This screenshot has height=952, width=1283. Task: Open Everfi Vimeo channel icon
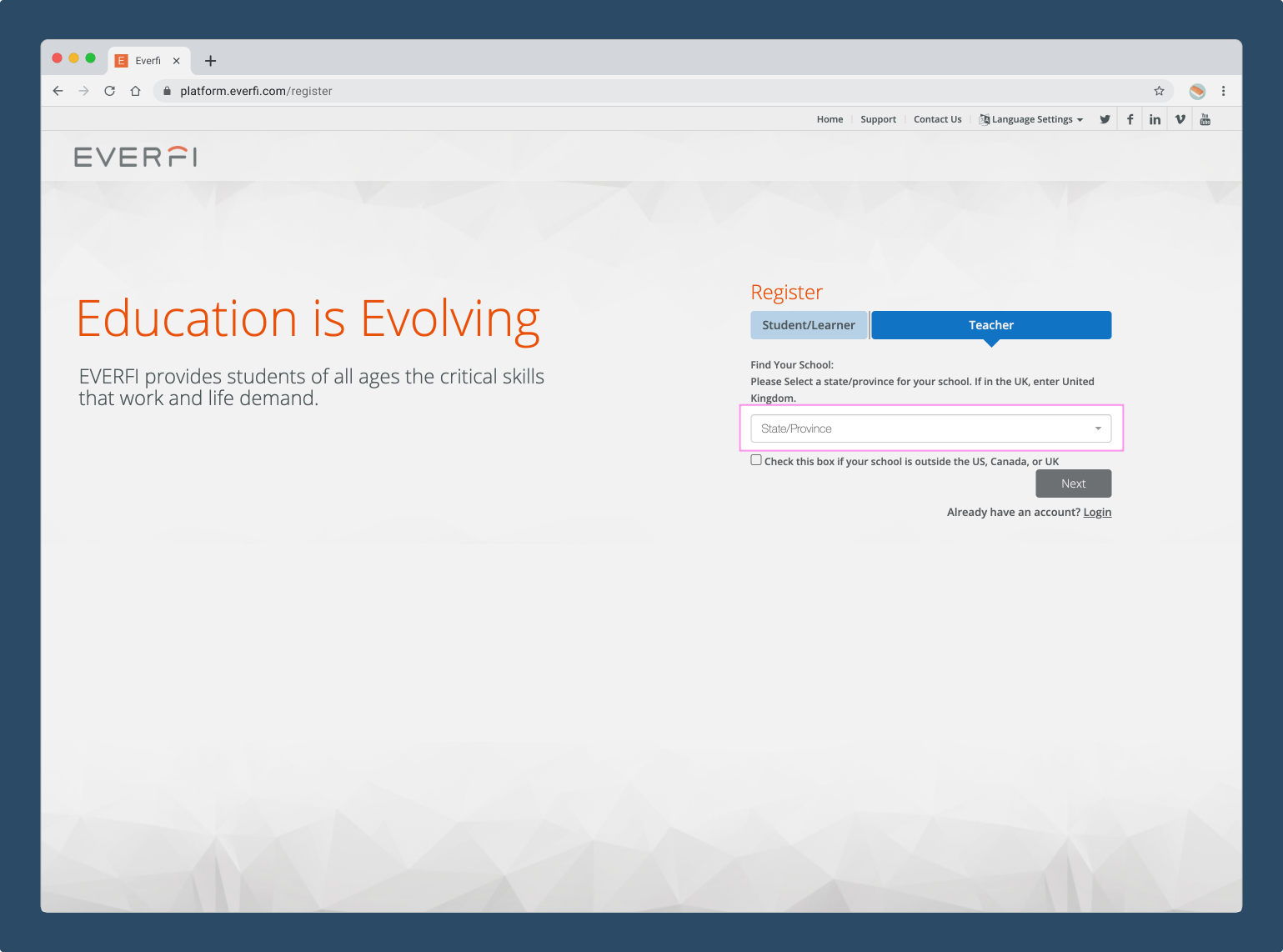pyautogui.click(x=1180, y=119)
